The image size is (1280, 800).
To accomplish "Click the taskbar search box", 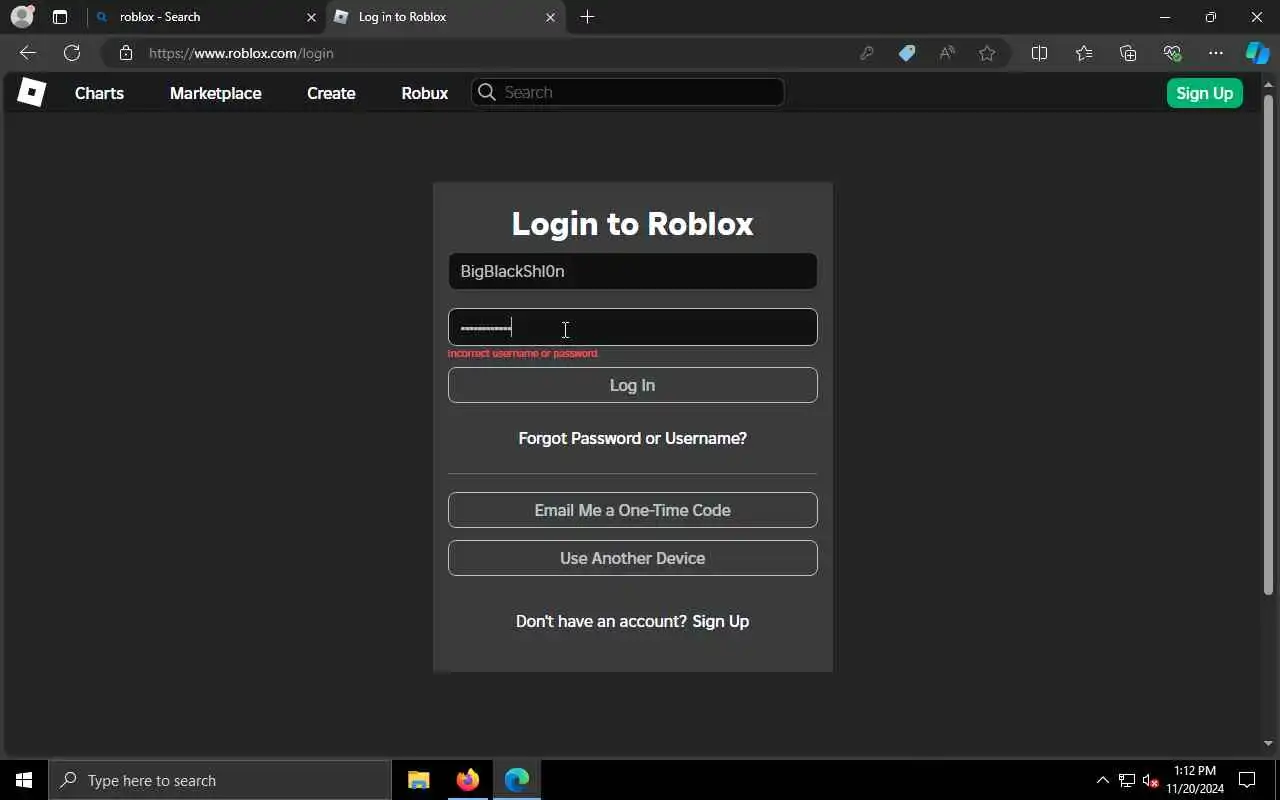I will pyautogui.click(x=220, y=780).
